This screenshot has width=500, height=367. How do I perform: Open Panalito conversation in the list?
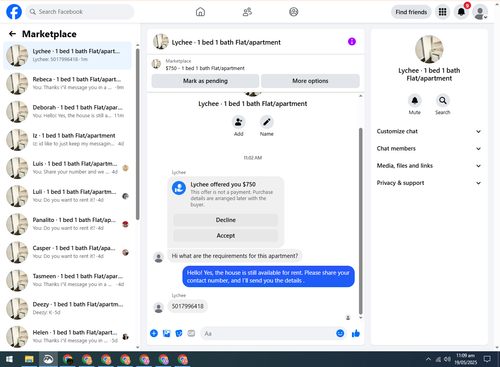67,224
